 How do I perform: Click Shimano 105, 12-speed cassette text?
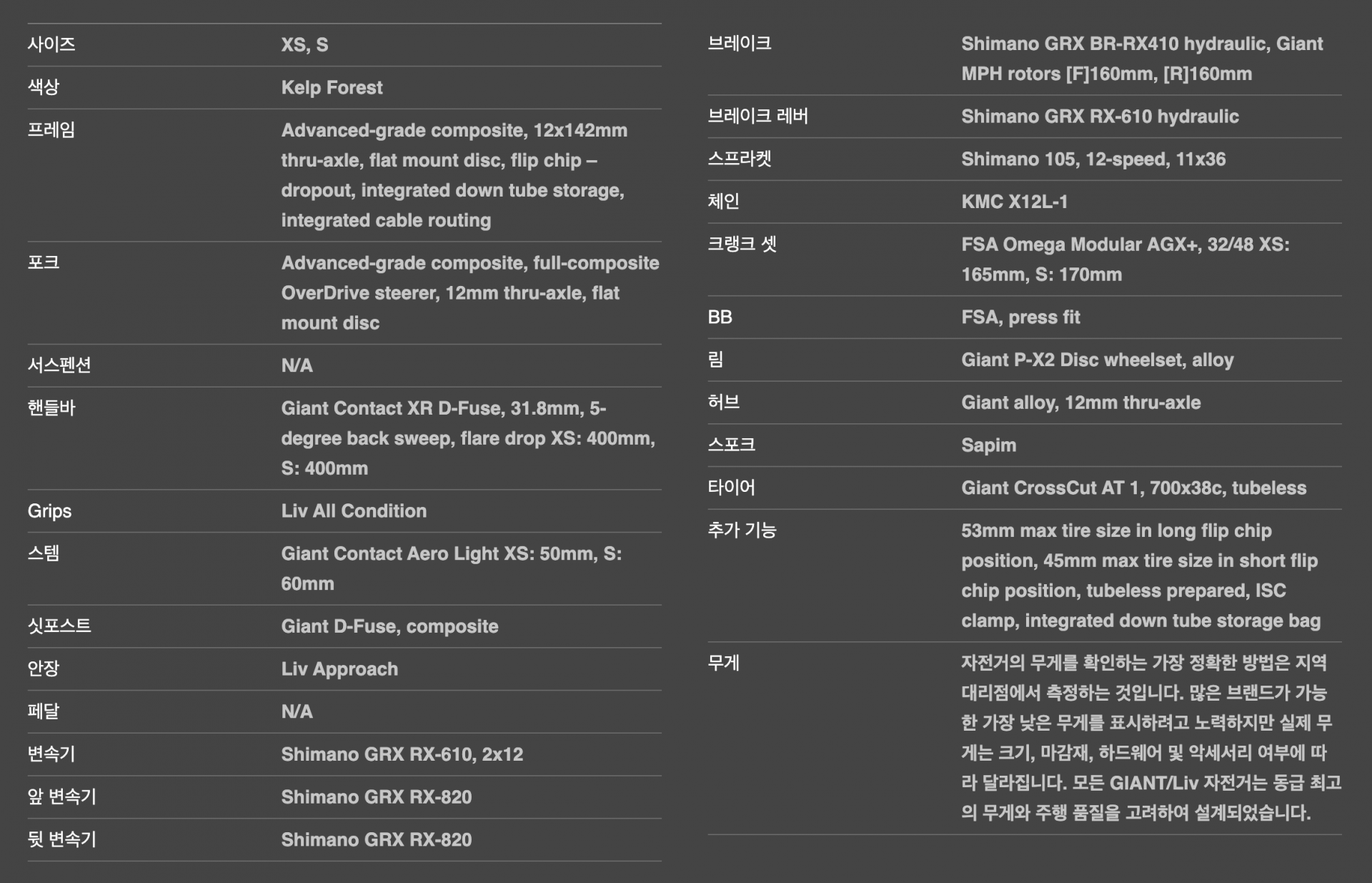coord(1093,159)
